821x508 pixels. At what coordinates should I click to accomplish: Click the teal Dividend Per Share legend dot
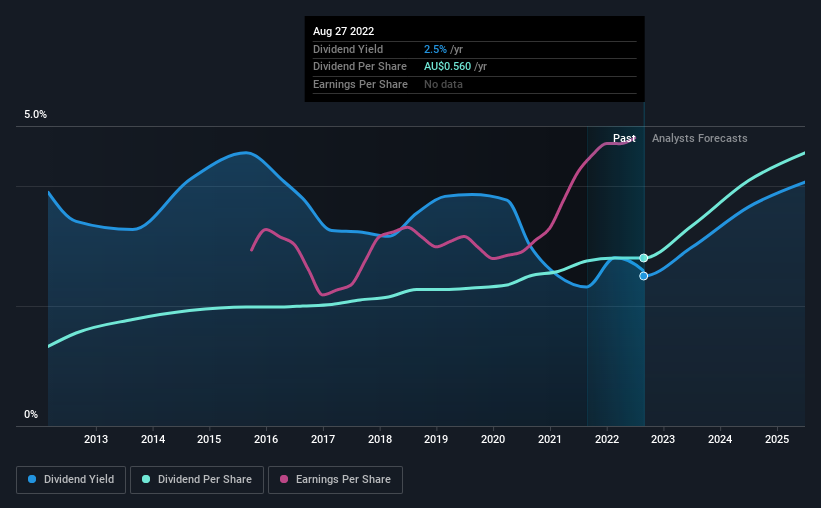pyautogui.click(x=146, y=479)
